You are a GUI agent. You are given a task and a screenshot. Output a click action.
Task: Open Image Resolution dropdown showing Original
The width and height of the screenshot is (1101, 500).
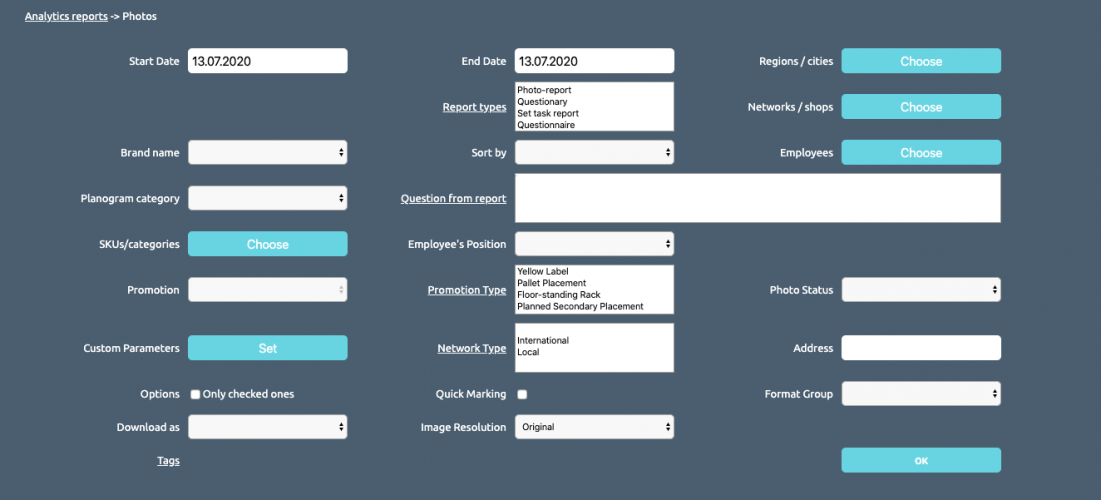(x=595, y=427)
